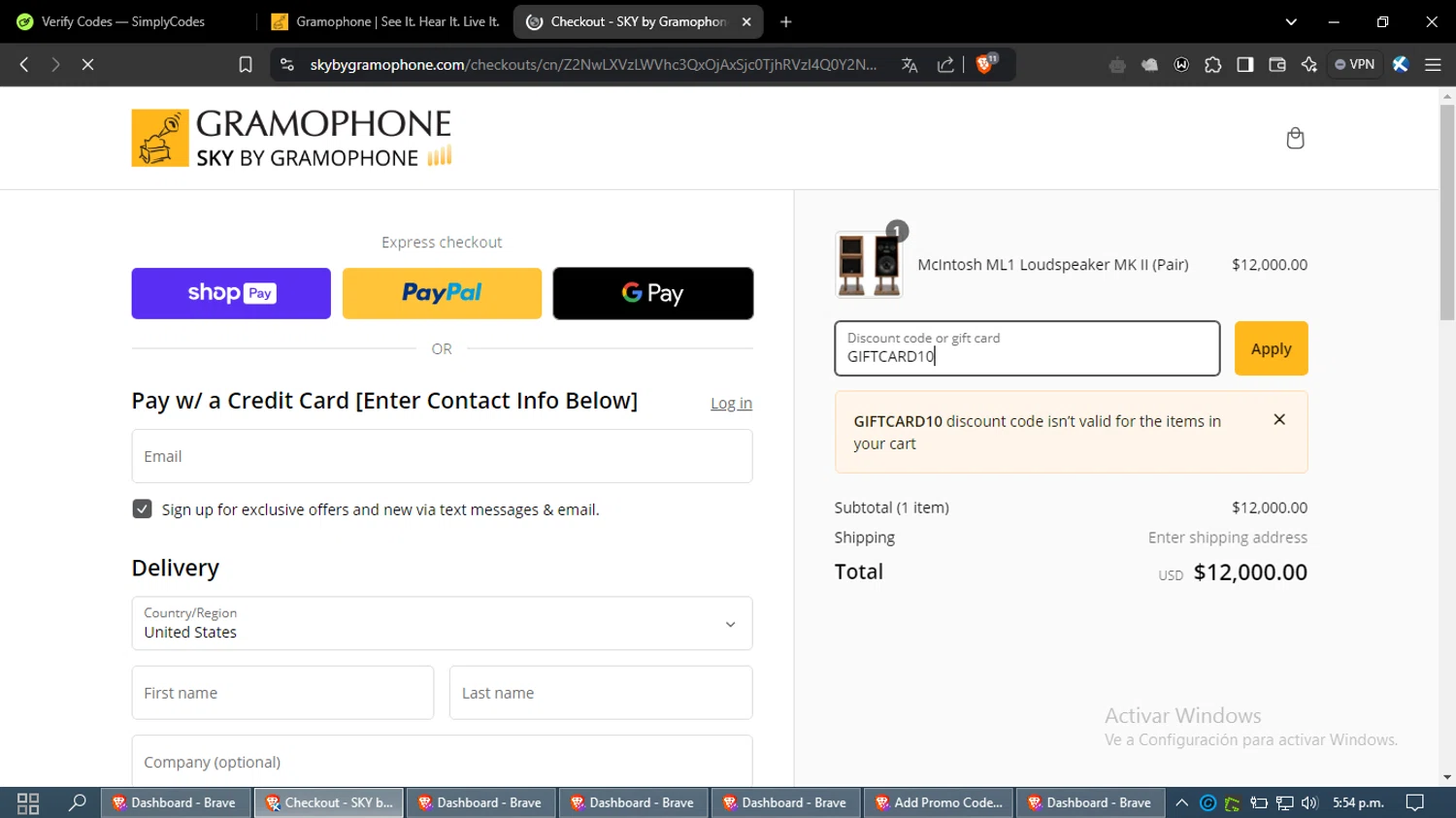Click the Gramophone logo image
The width and height of the screenshot is (1456, 818).
[291, 138]
